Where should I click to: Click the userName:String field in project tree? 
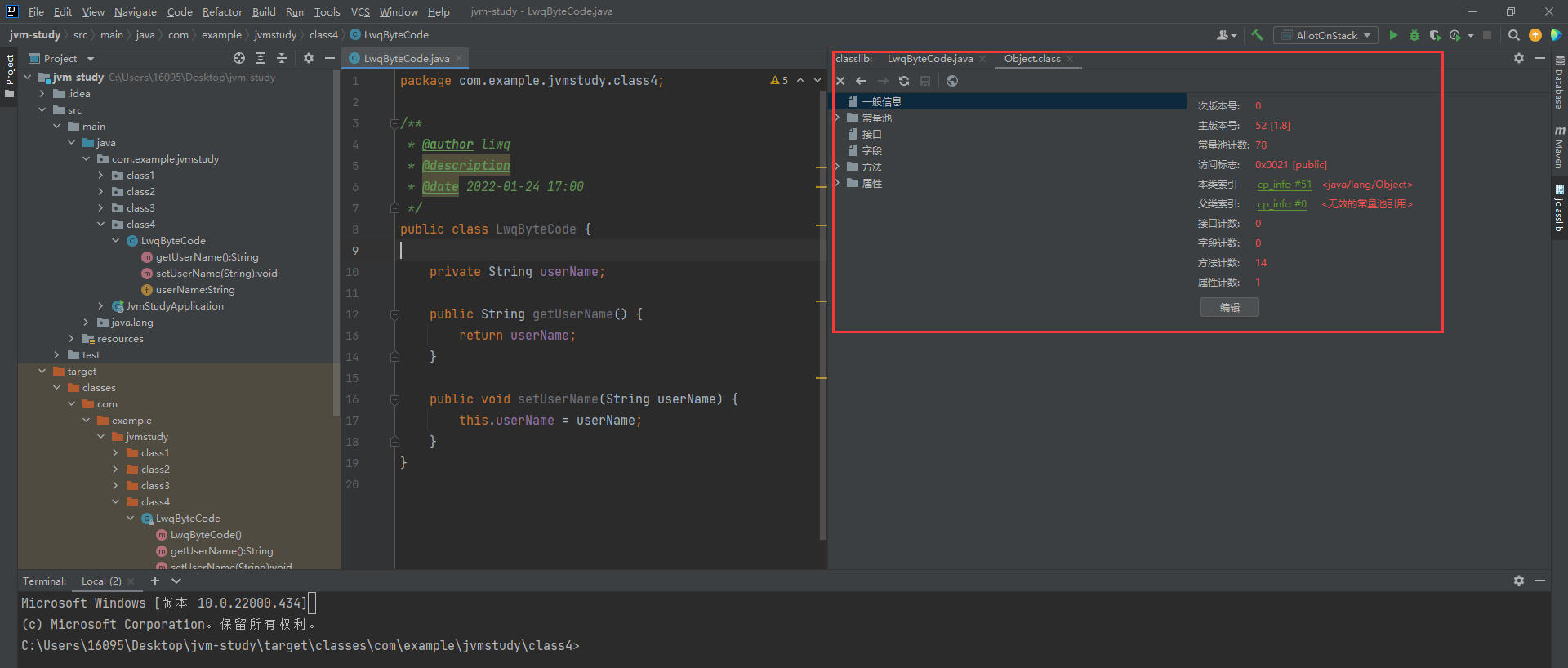point(195,290)
